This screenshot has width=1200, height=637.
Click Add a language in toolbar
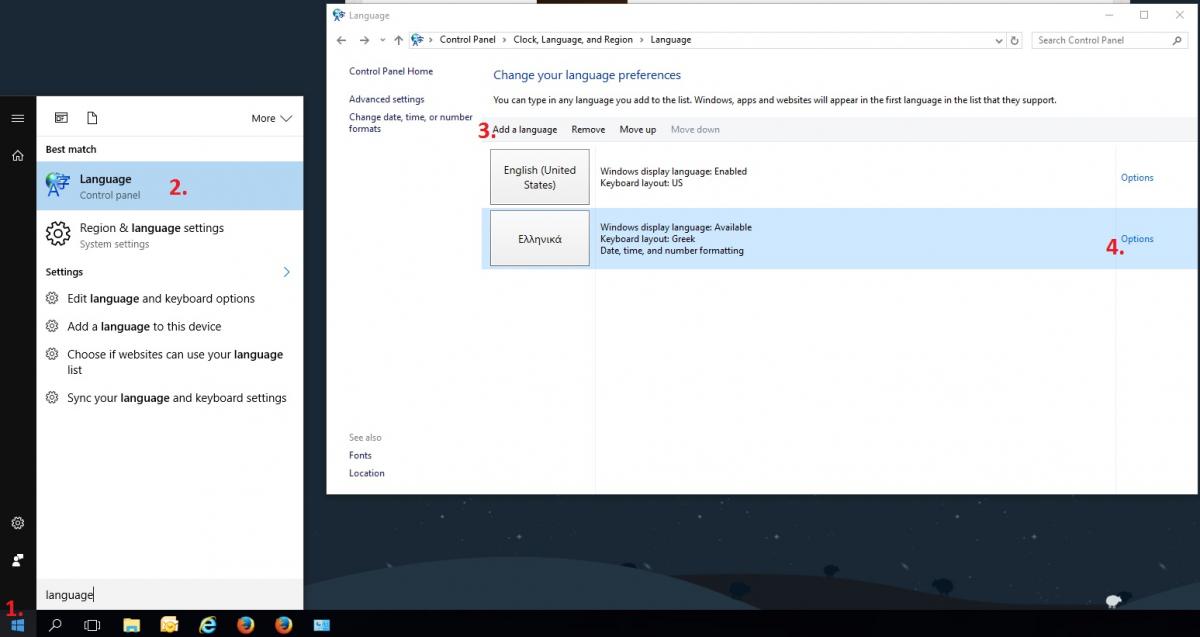[x=524, y=130]
